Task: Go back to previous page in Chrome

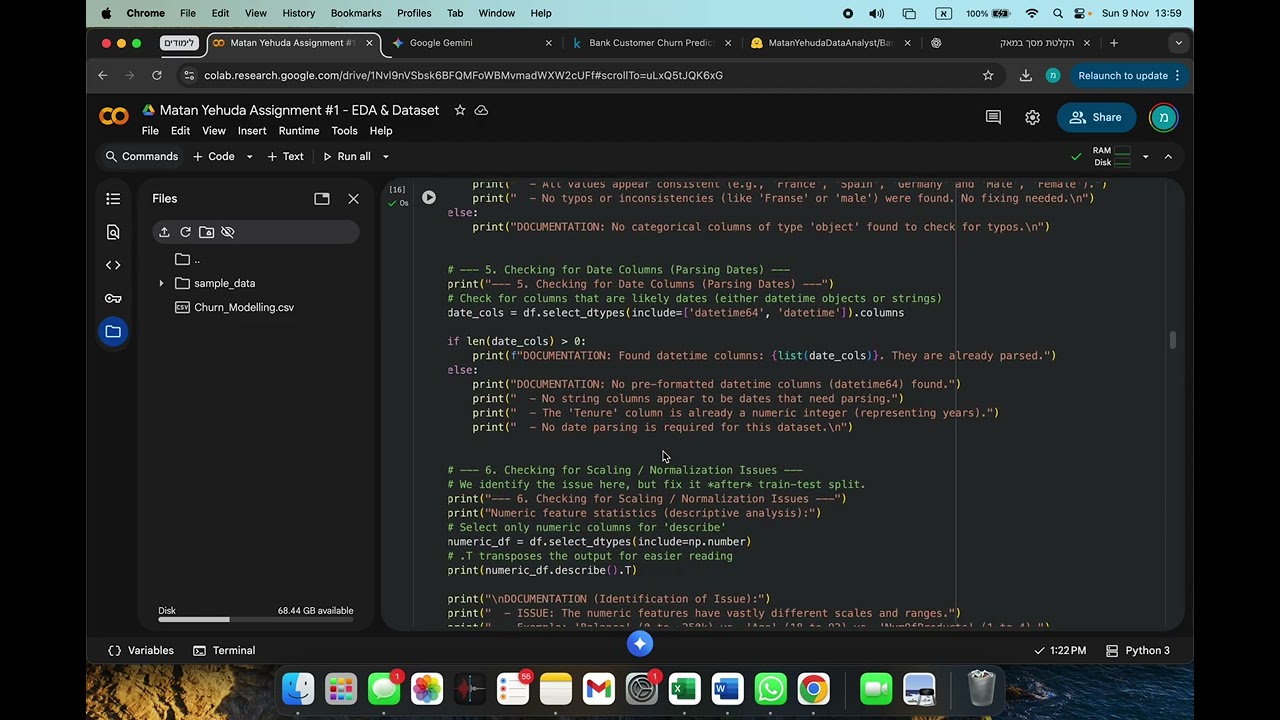Action: pos(103,75)
